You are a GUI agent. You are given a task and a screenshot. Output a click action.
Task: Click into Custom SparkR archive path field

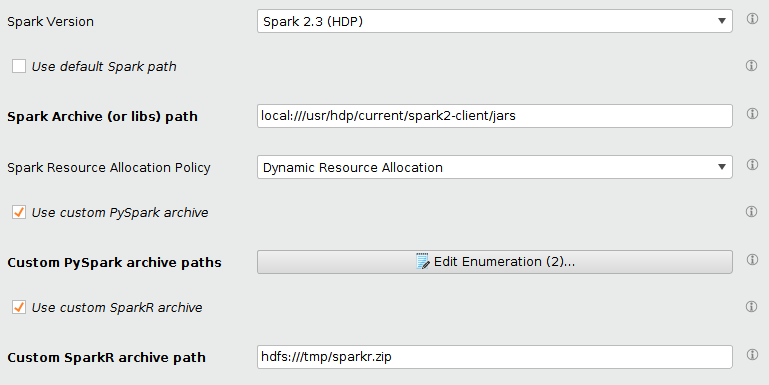pos(494,357)
